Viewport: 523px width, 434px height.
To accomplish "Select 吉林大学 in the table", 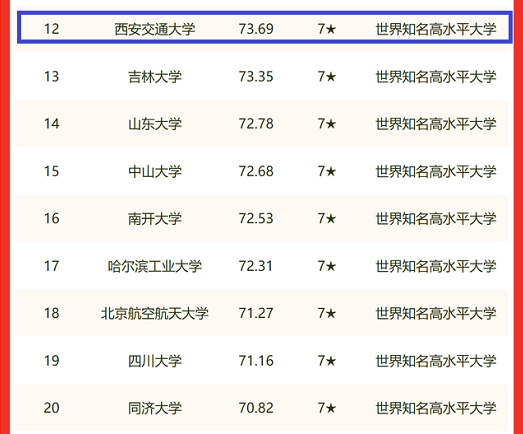I will (x=155, y=76).
